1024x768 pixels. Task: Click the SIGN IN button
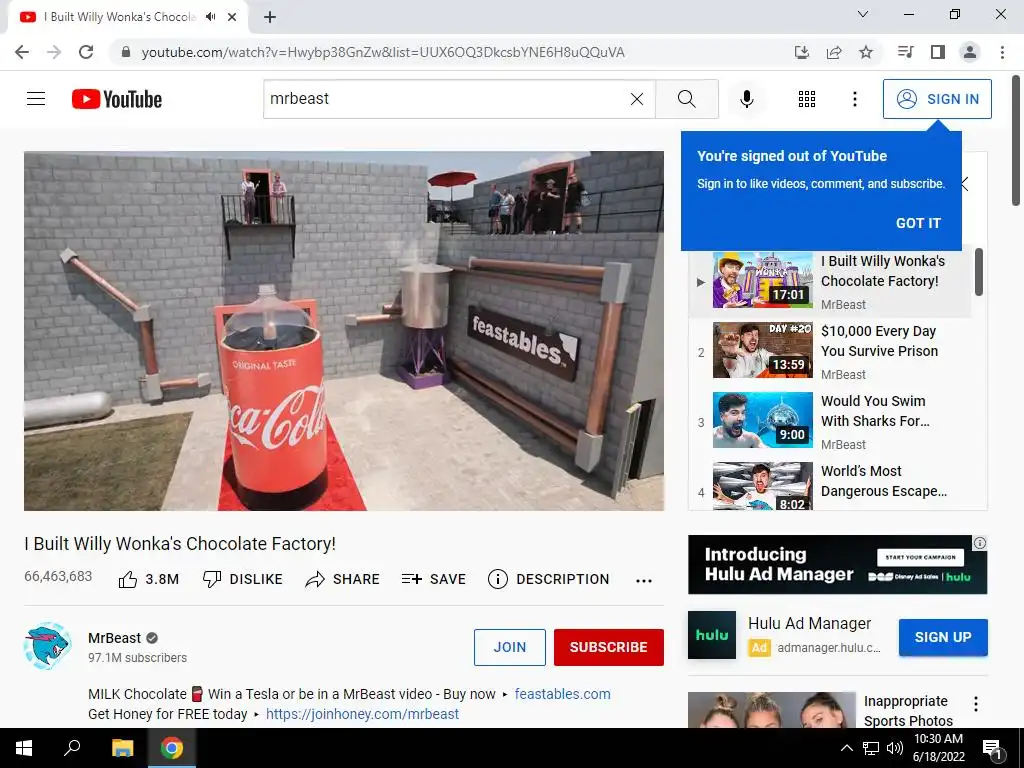pyautogui.click(x=936, y=99)
